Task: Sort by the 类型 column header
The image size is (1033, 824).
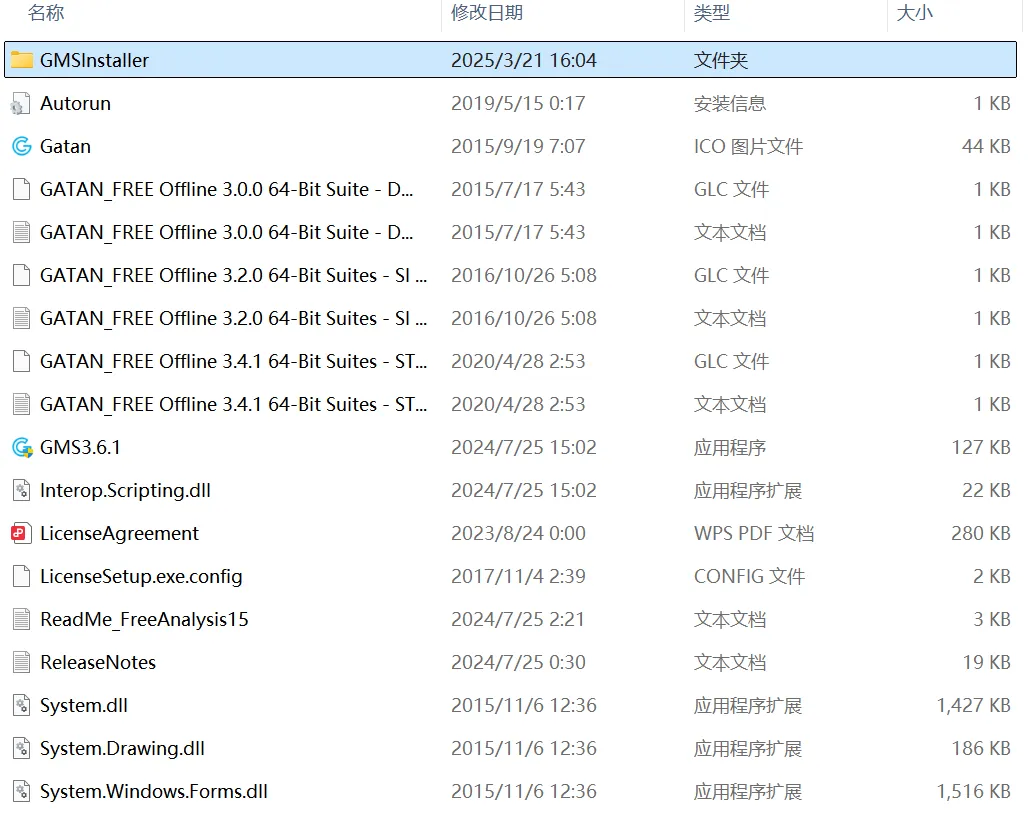Action: (712, 13)
